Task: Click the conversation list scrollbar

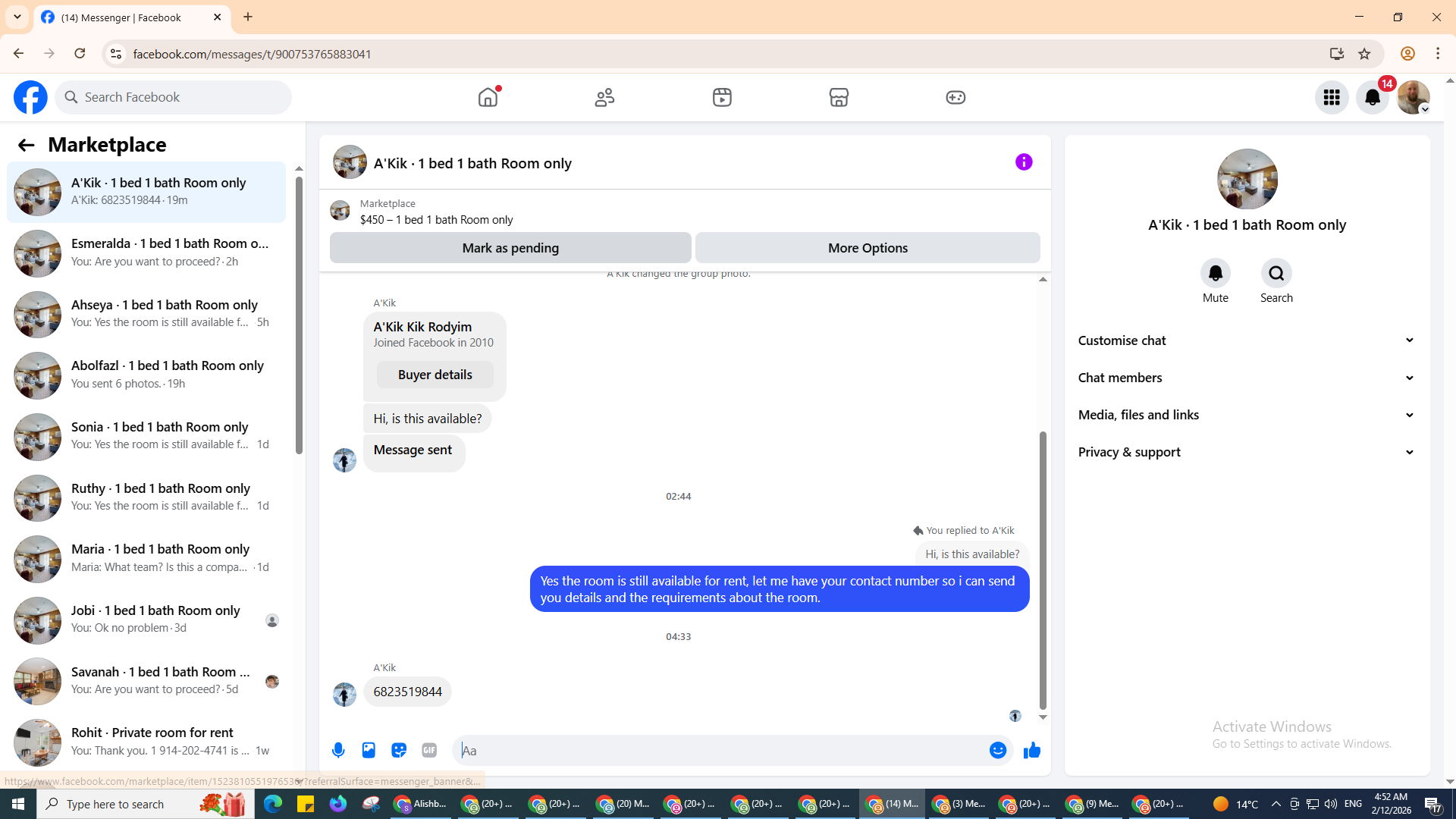Action: (x=299, y=315)
